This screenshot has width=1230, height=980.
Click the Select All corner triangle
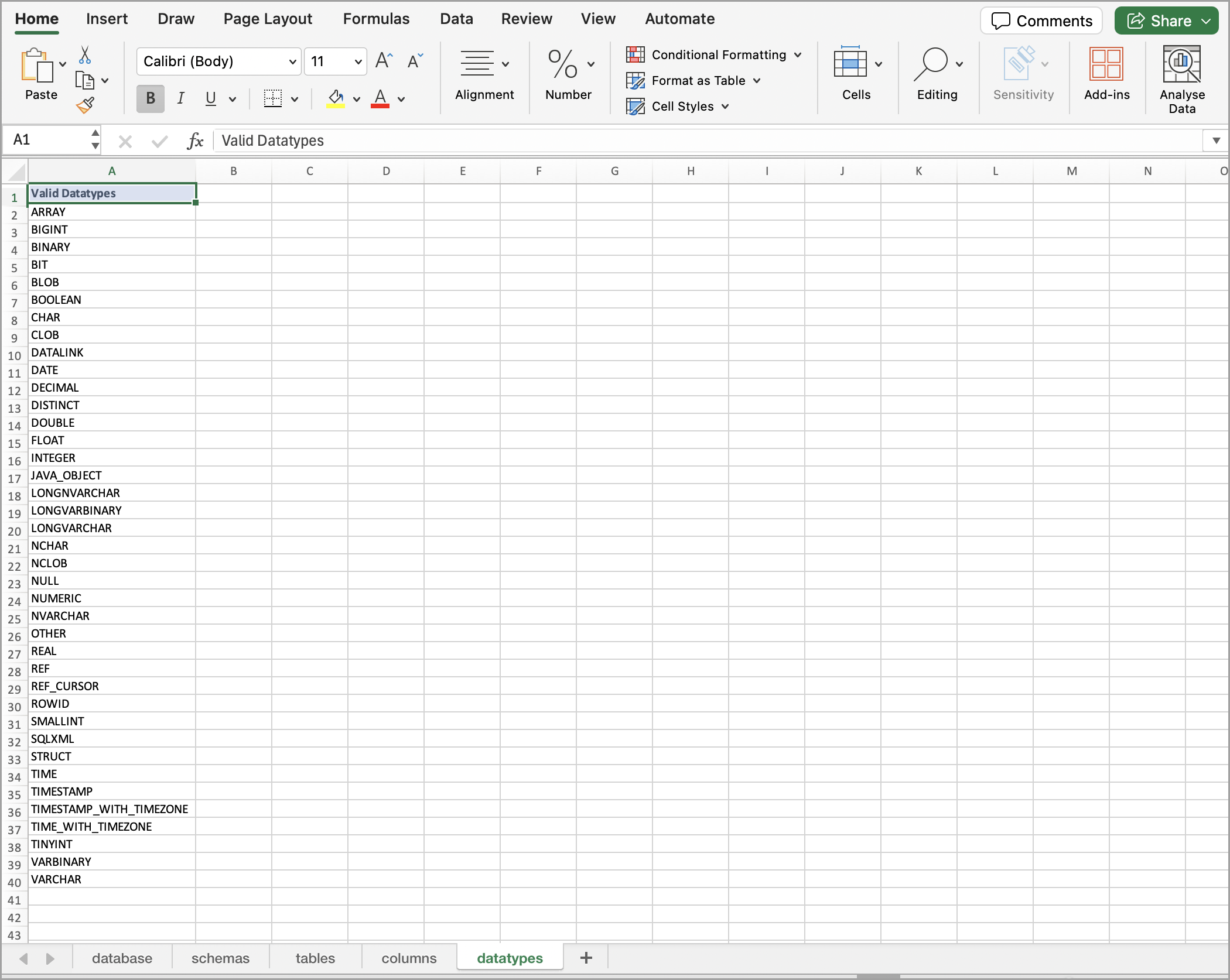click(x=17, y=172)
